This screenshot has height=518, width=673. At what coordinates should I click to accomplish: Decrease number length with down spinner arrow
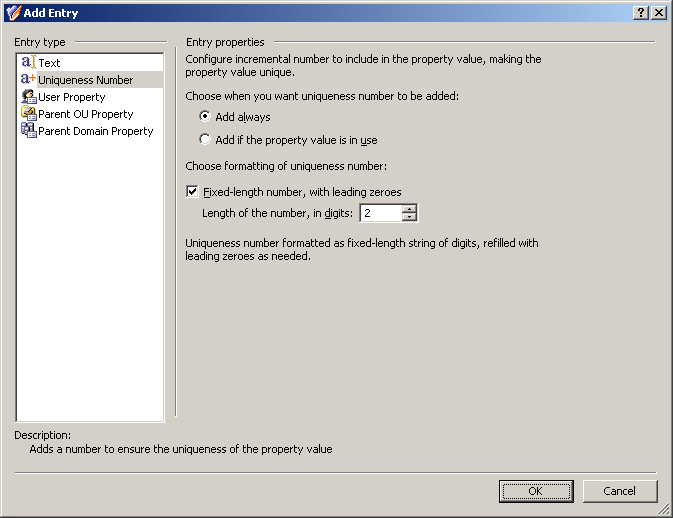(409, 217)
